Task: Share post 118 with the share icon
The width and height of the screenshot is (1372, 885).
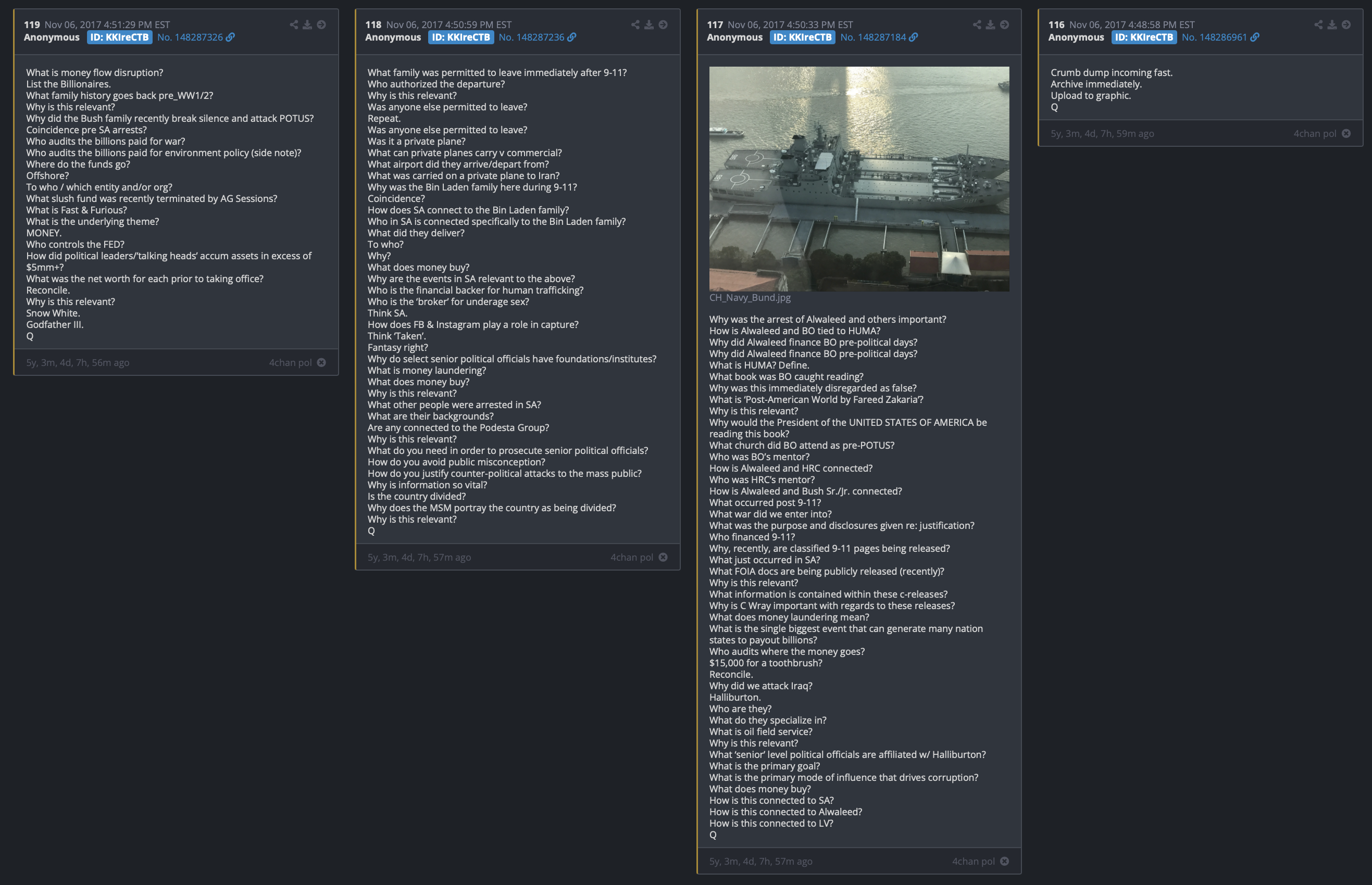Action: pos(635,24)
